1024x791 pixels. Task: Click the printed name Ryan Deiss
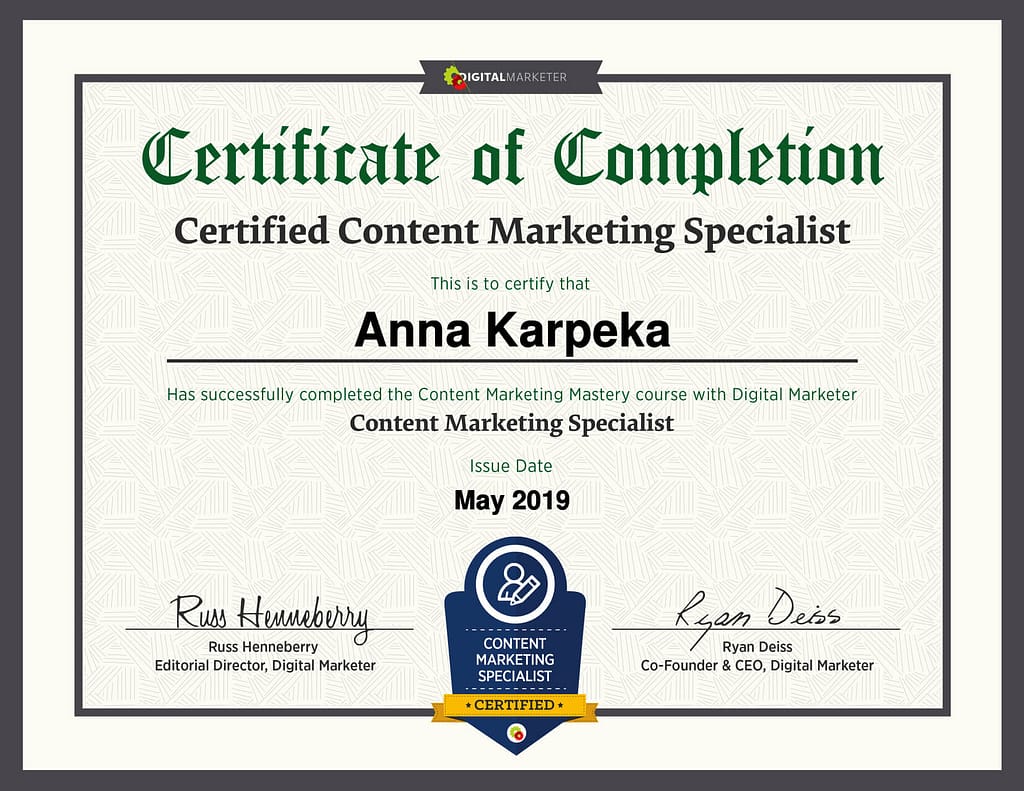click(756, 647)
